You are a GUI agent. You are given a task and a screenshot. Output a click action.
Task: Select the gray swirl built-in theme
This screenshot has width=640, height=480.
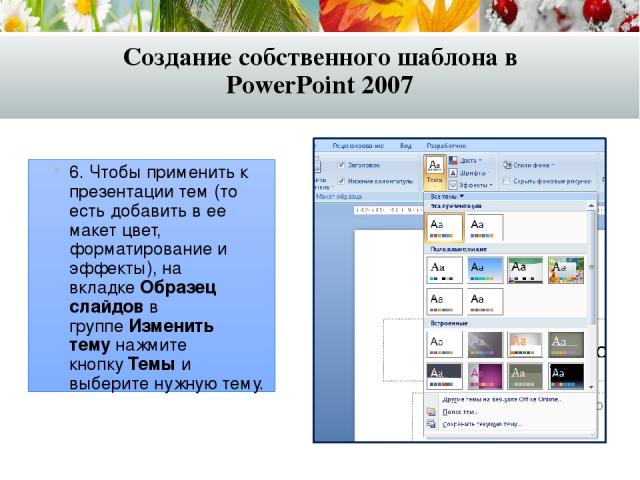484,344
